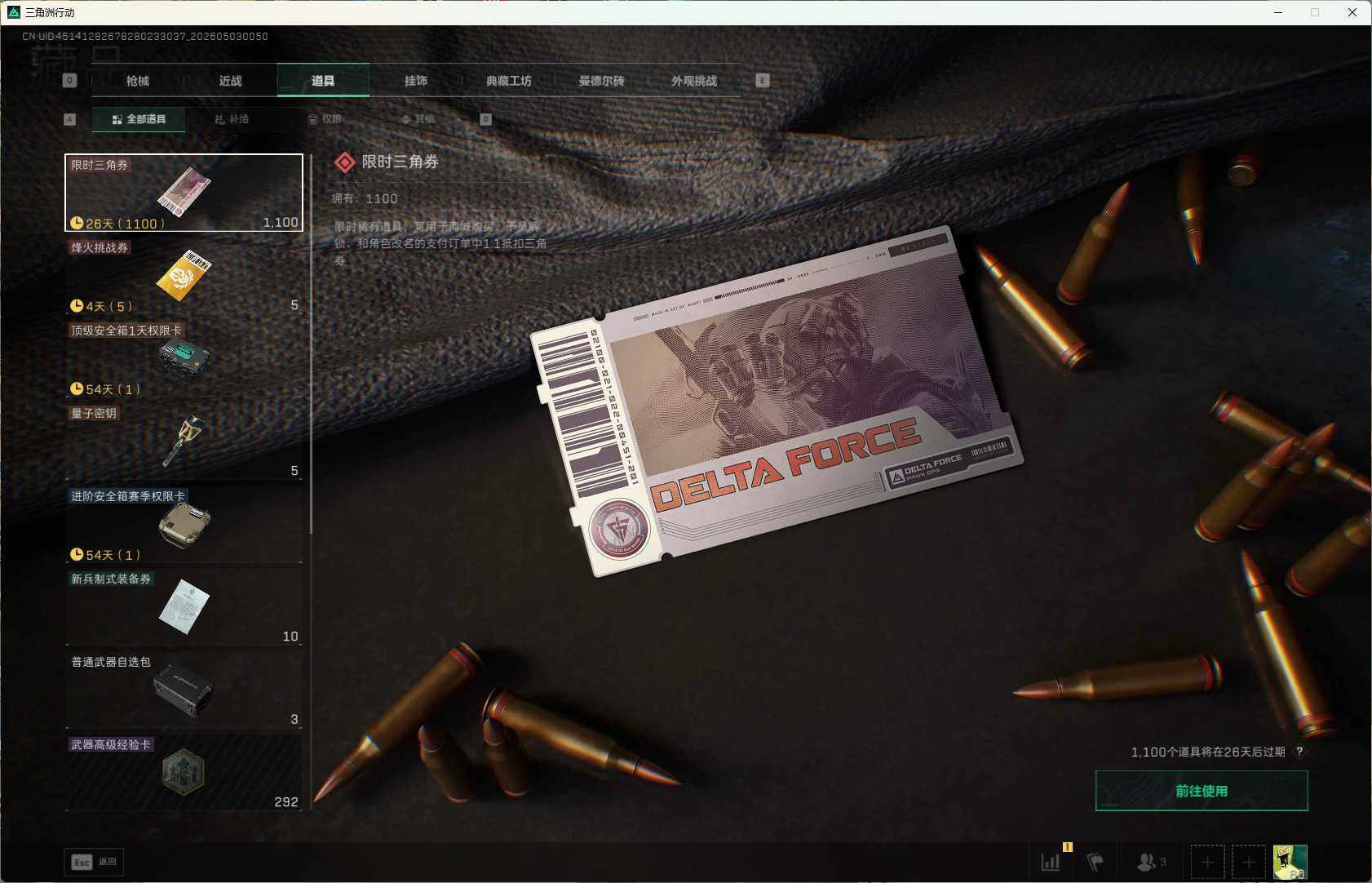This screenshot has height=883, width=1372.
Task: Open the expiry help question mark
Action: pos(1299,752)
